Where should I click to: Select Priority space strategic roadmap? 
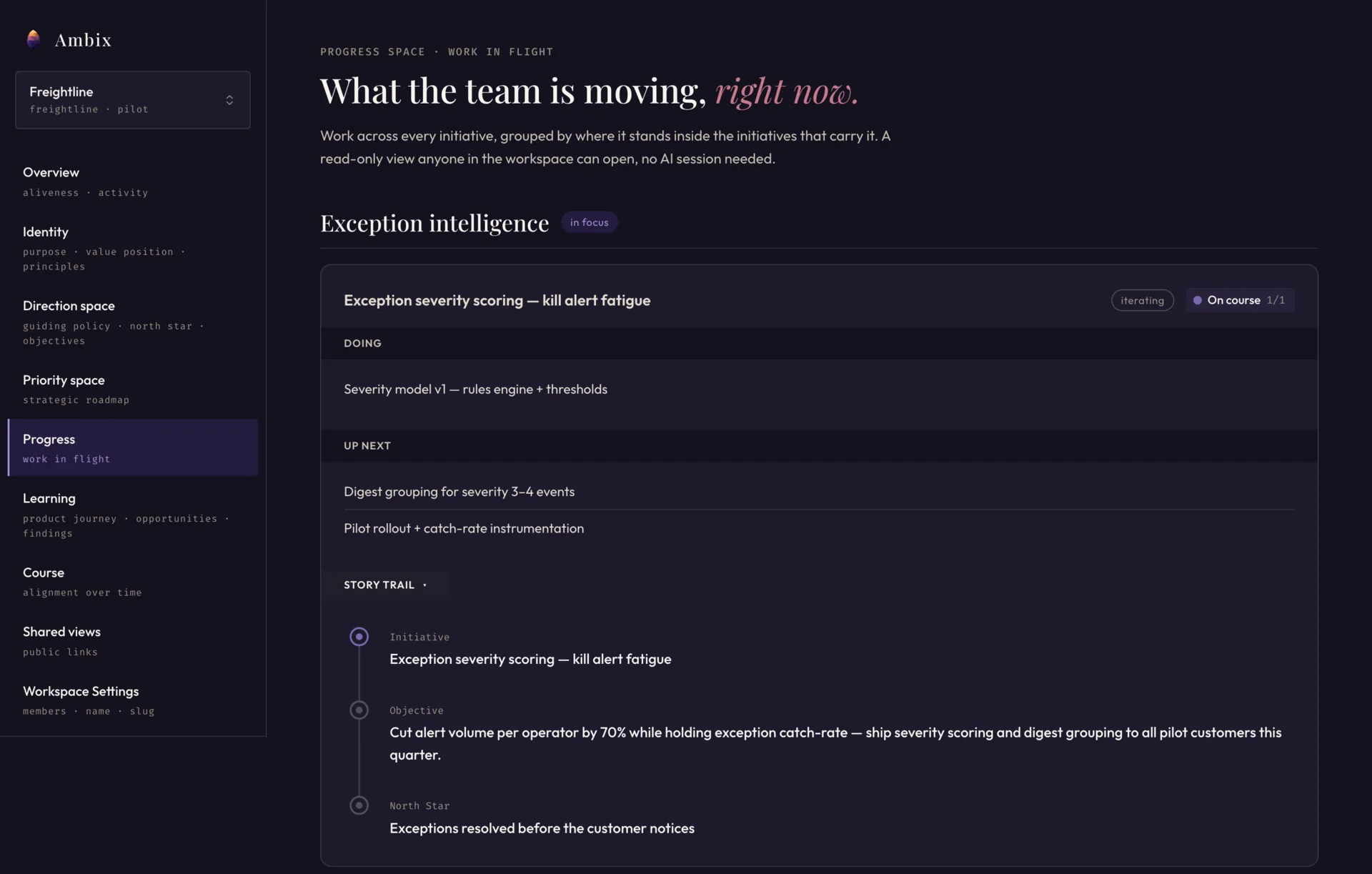(x=133, y=389)
